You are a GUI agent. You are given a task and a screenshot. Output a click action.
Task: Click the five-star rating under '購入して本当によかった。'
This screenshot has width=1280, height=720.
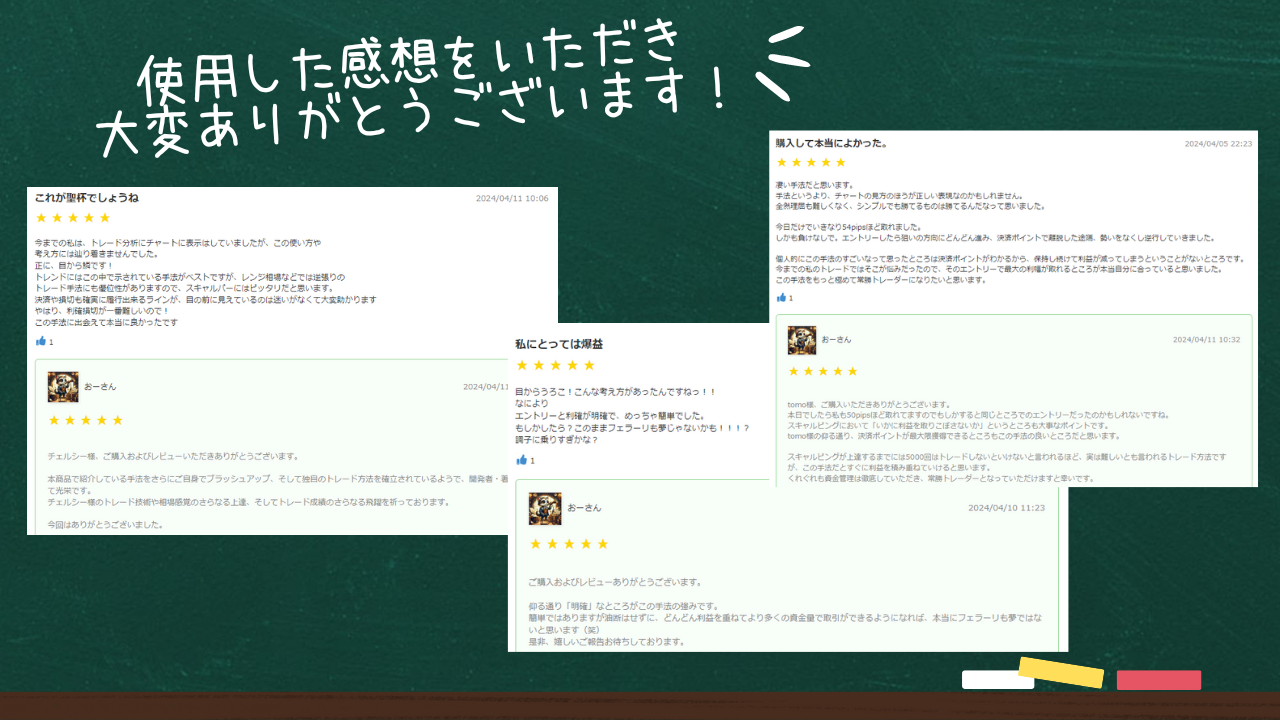(811, 162)
